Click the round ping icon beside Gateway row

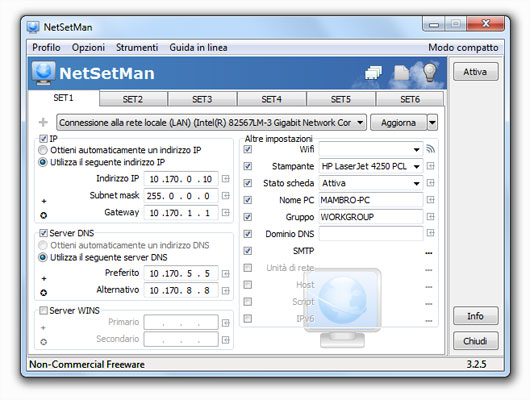point(44,215)
